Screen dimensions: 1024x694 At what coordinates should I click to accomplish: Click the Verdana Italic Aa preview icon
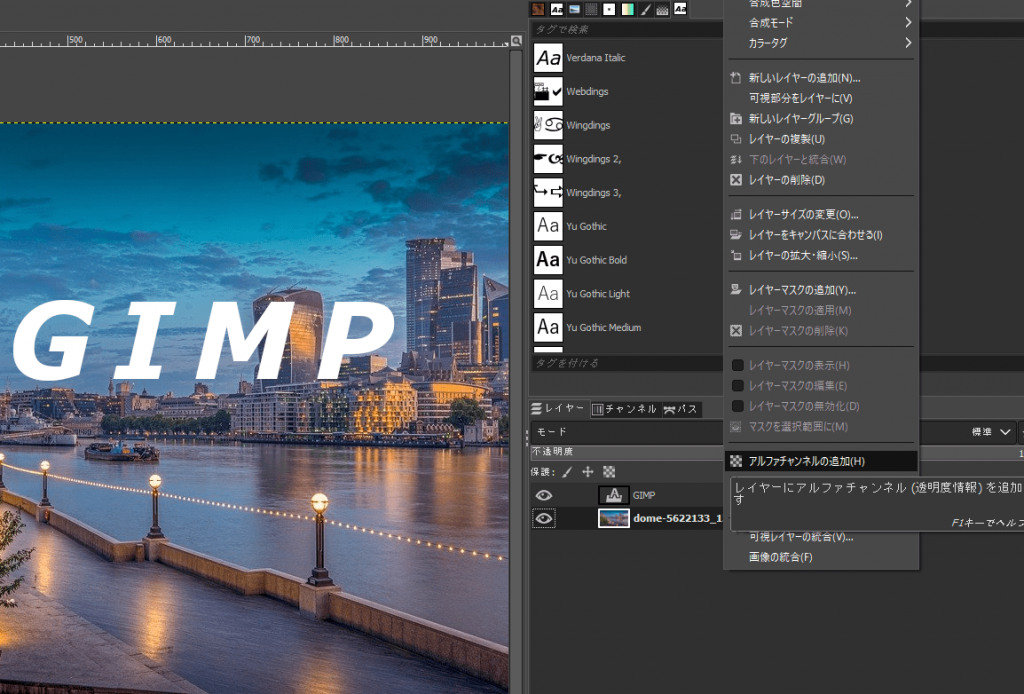(548, 58)
